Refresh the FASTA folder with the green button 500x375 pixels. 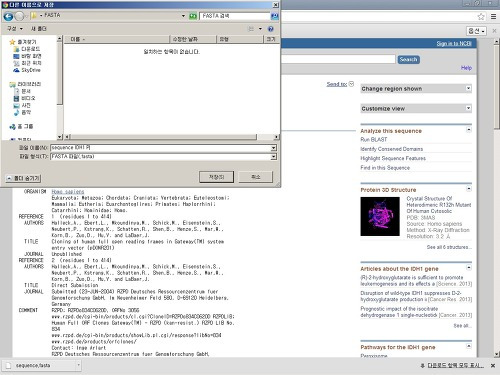click(x=193, y=16)
